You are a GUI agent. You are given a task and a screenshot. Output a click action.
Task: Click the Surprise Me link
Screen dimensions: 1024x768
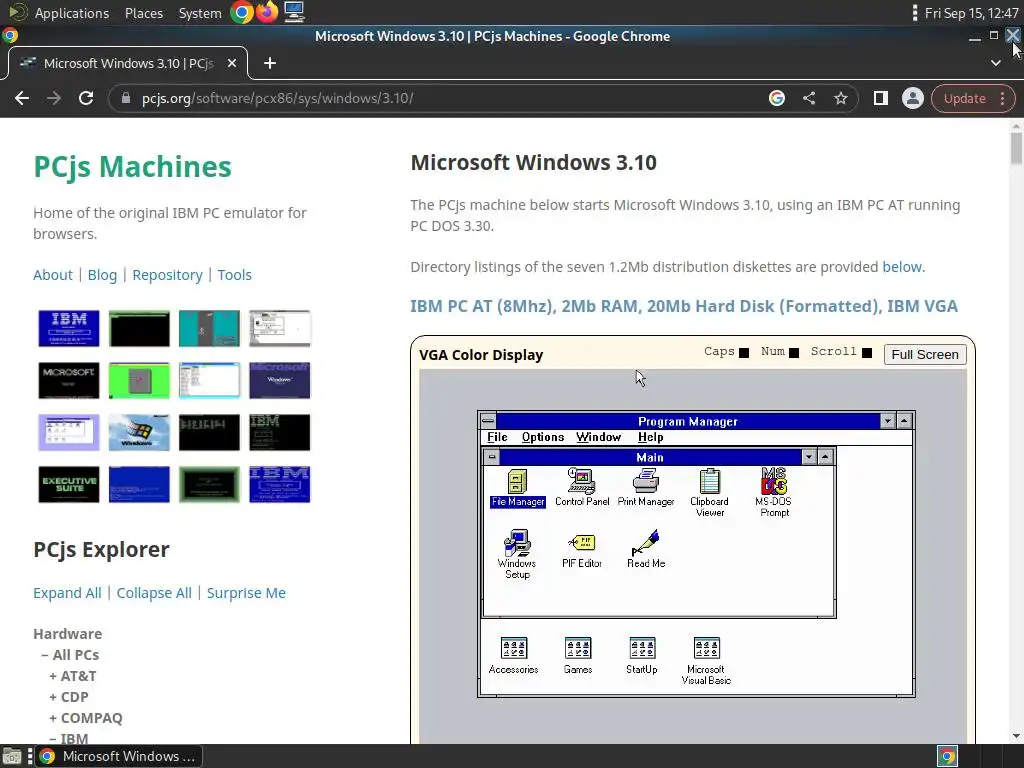point(246,592)
